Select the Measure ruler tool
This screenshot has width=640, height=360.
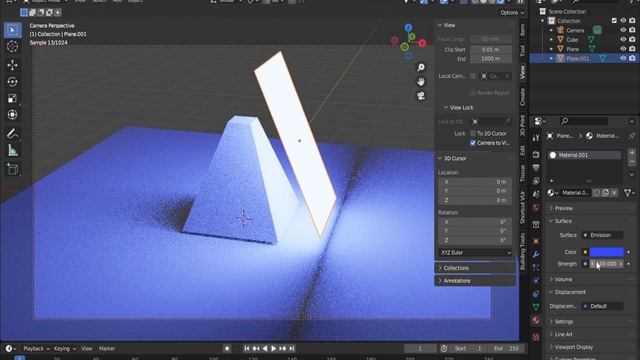(13, 150)
